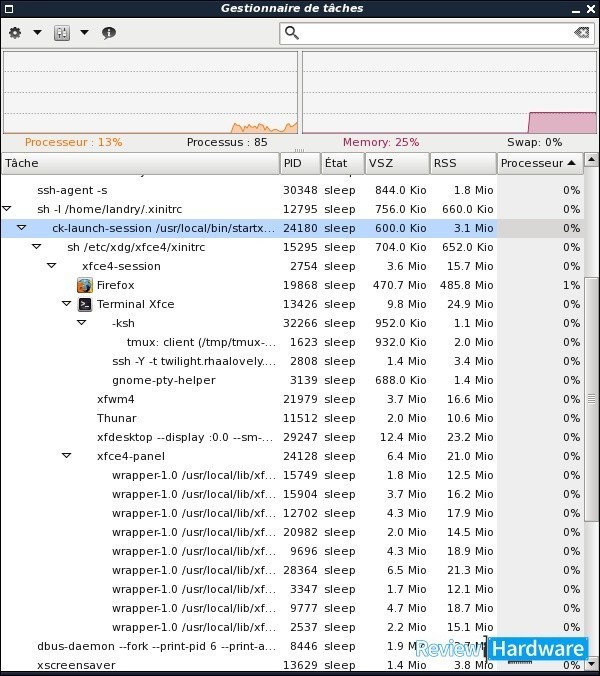Screen dimensions: 600x676
Task: Sort by Processeur column header
Action: click(x=541, y=163)
